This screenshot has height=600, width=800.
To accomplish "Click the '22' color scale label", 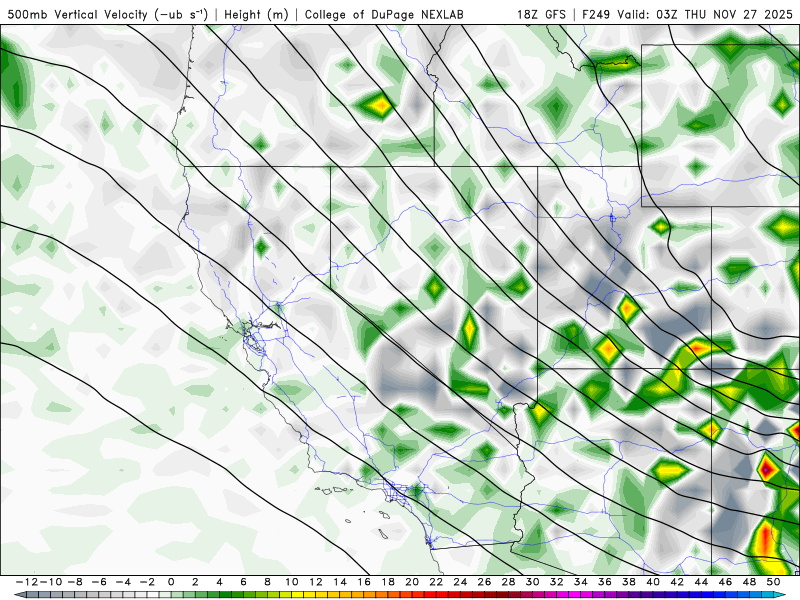I will 436,582.
